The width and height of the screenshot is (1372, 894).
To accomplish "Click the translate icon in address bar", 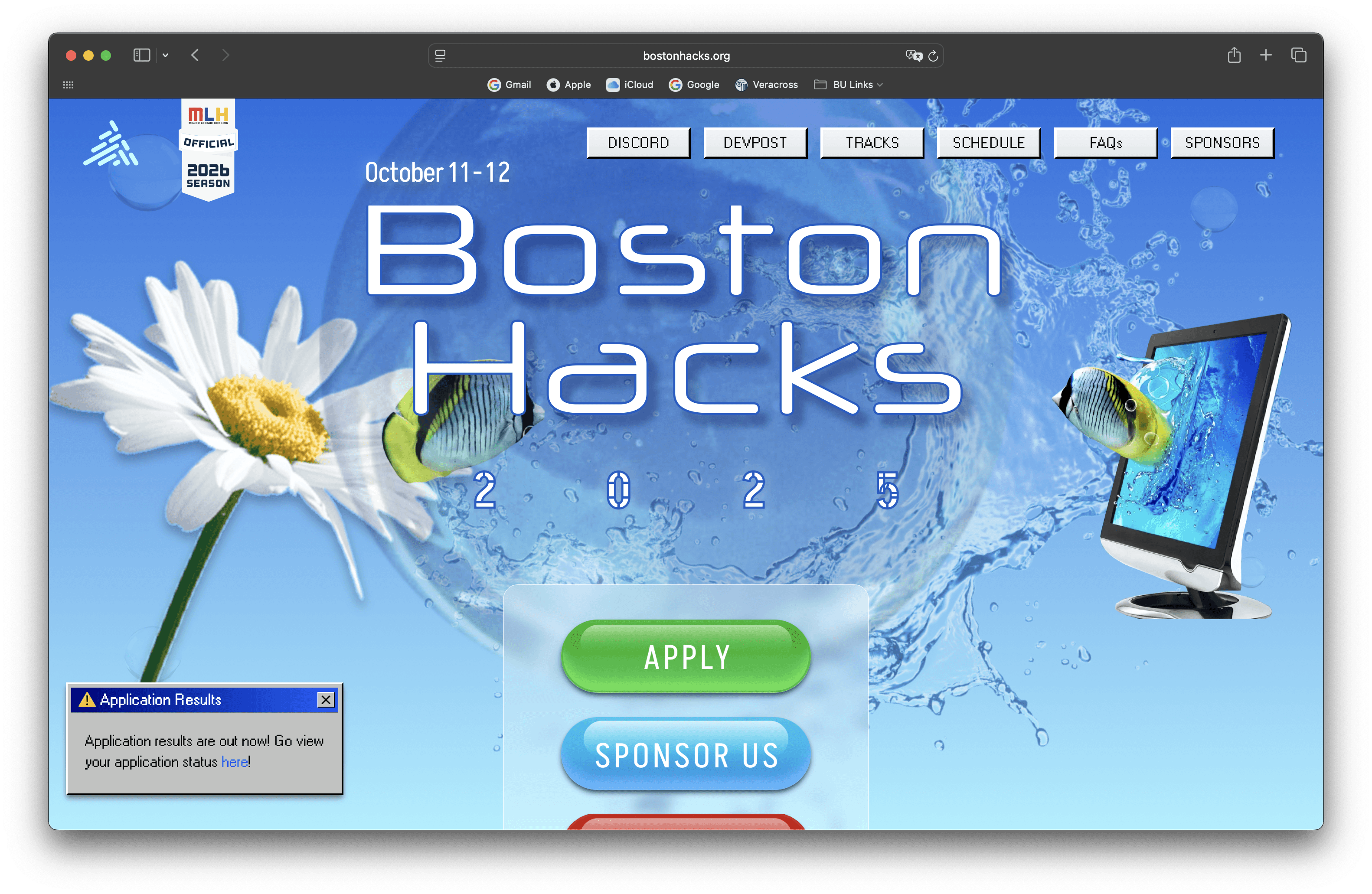I will [x=914, y=56].
